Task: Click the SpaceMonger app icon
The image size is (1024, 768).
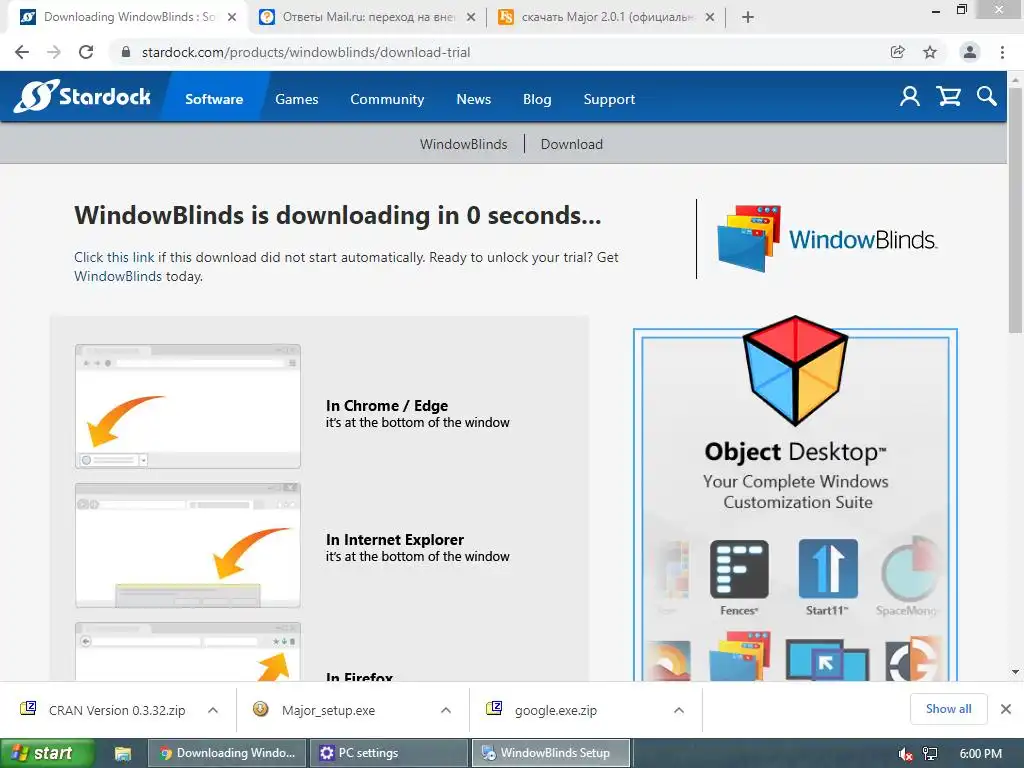Action: pyautogui.click(x=911, y=569)
